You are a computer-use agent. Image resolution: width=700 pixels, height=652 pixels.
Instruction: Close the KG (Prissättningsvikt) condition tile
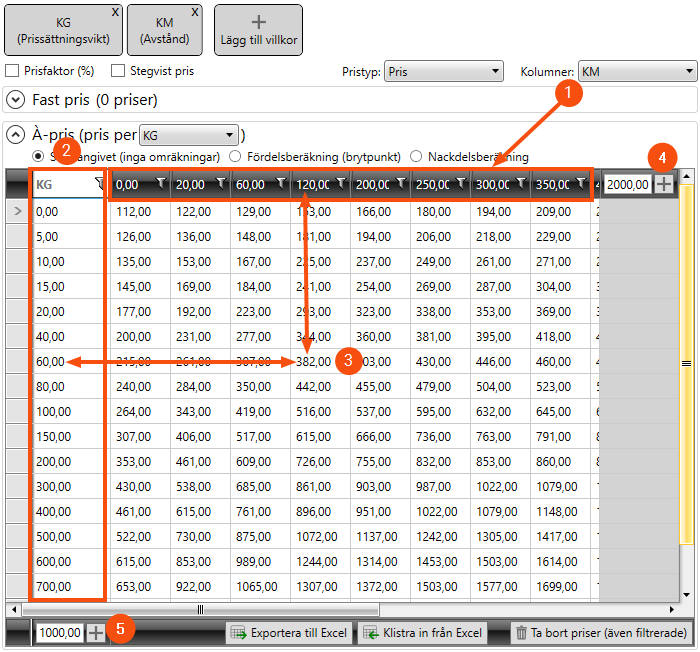(116, 12)
